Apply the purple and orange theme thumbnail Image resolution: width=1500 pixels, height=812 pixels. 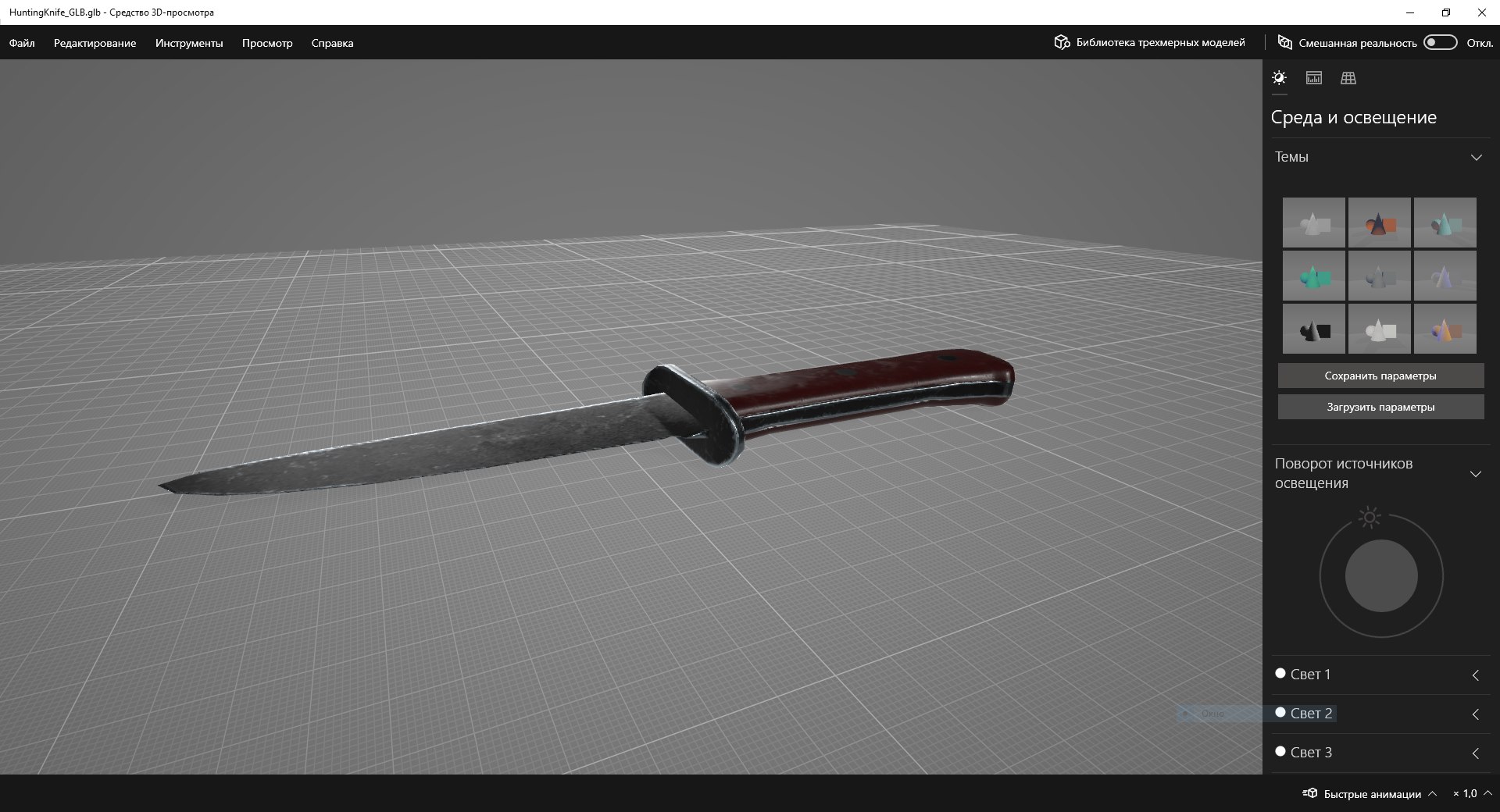click(x=1445, y=329)
